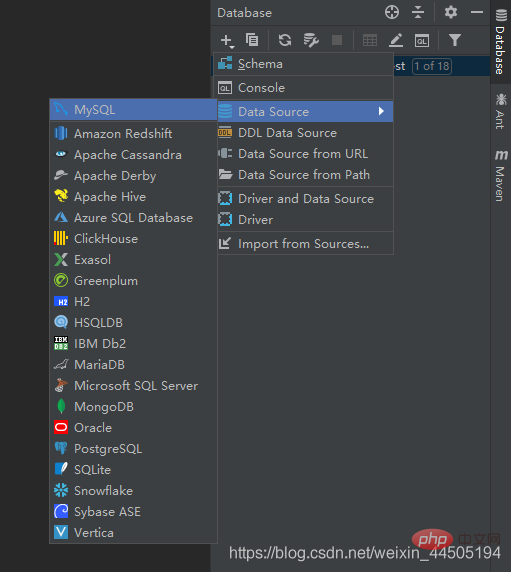Select MariaDB data source
Screen dimensions: 511x572
[133, 365]
